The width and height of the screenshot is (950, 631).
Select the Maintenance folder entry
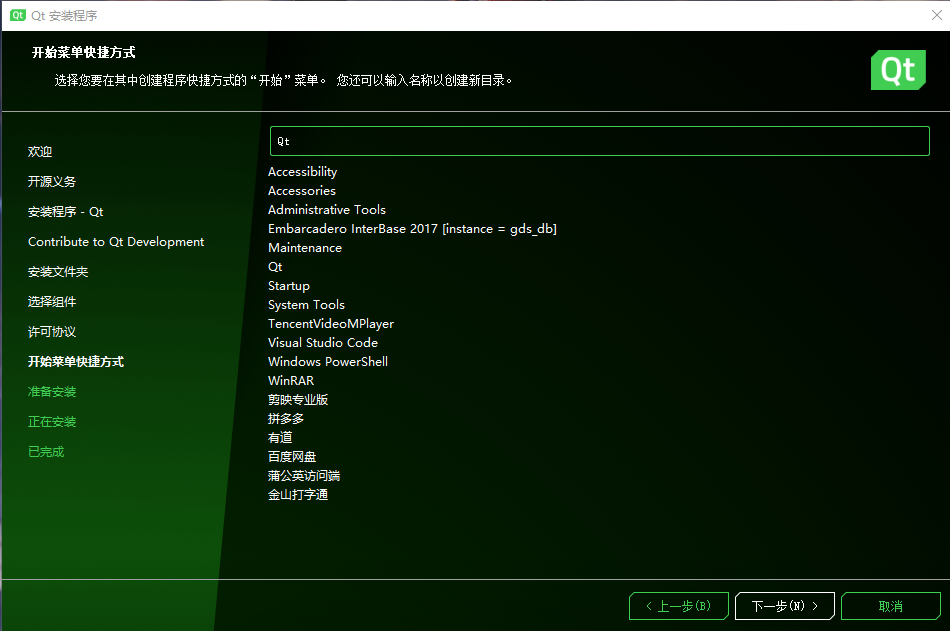point(305,248)
